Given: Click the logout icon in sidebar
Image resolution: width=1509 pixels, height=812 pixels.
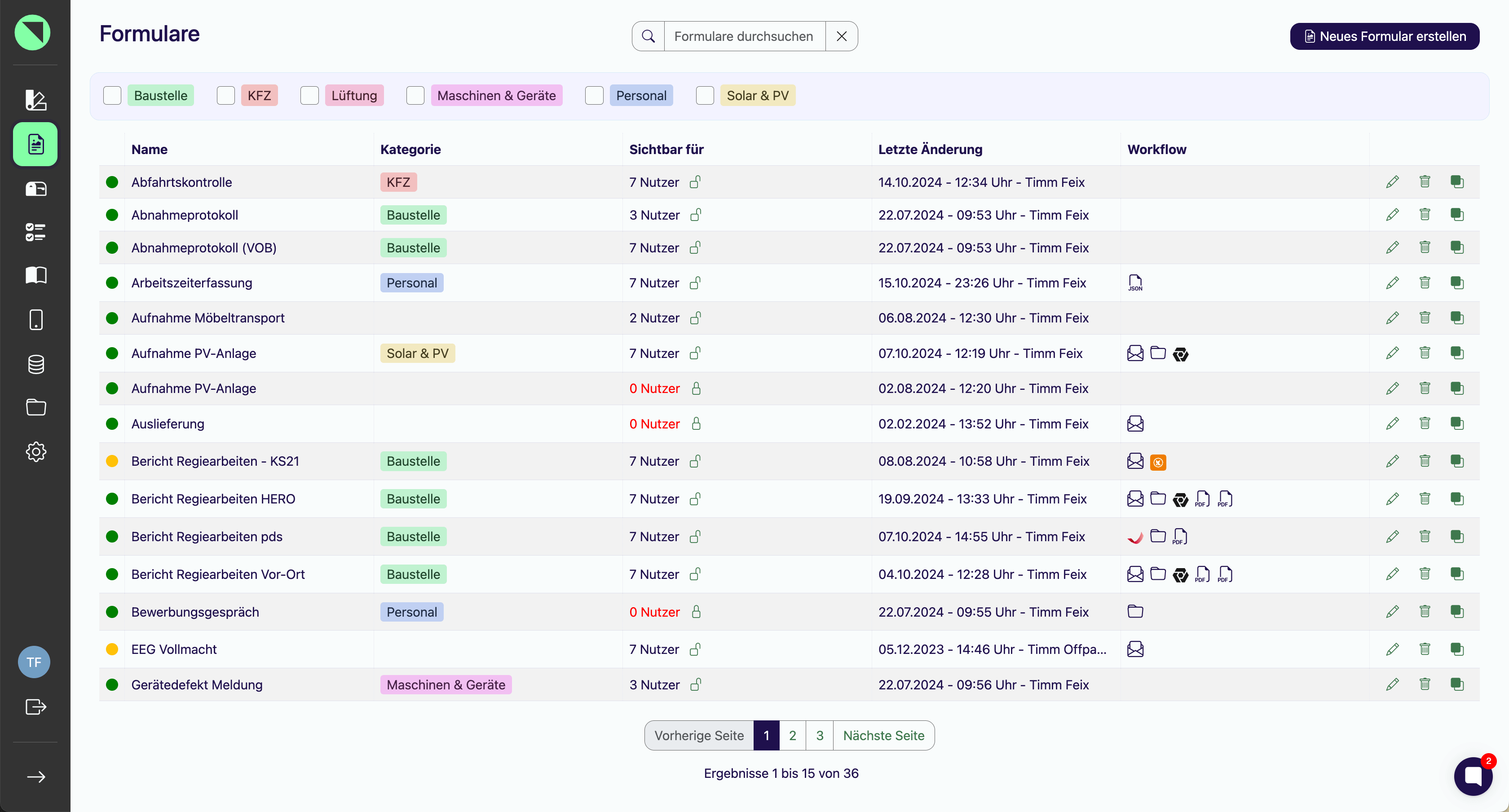Looking at the screenshot, I should 36,706.
